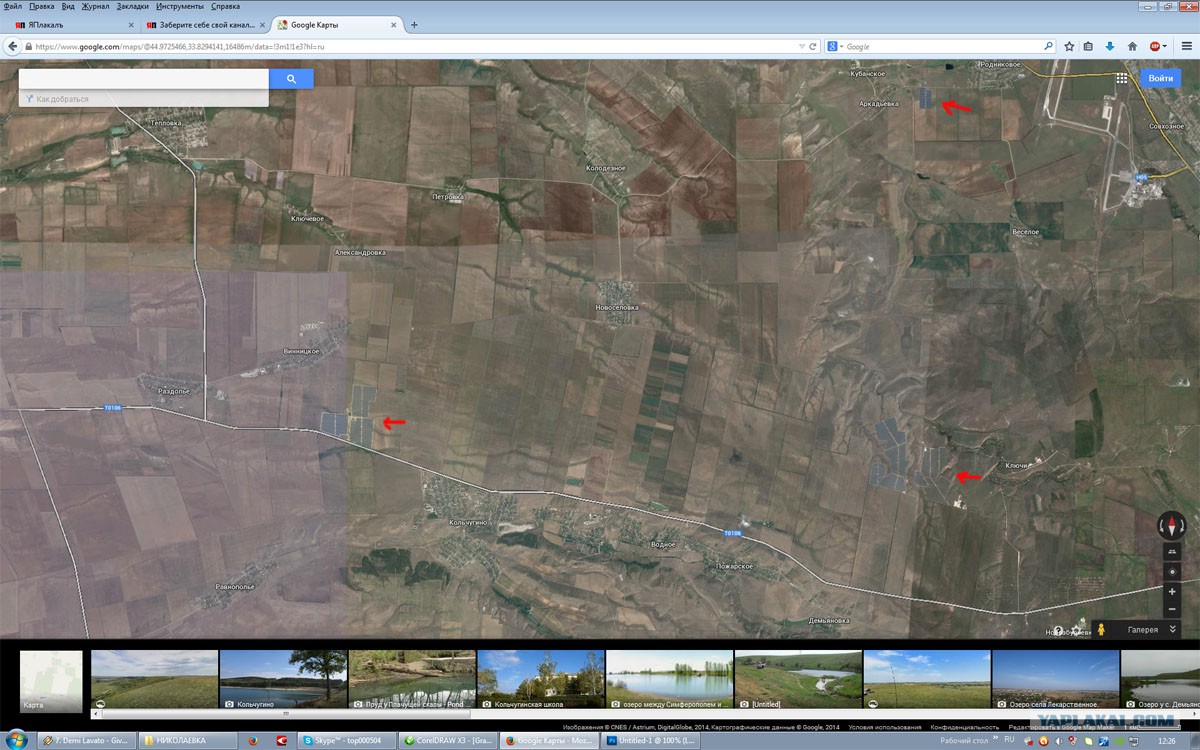Collapse the Галерея photo strip chevron

1174,630
